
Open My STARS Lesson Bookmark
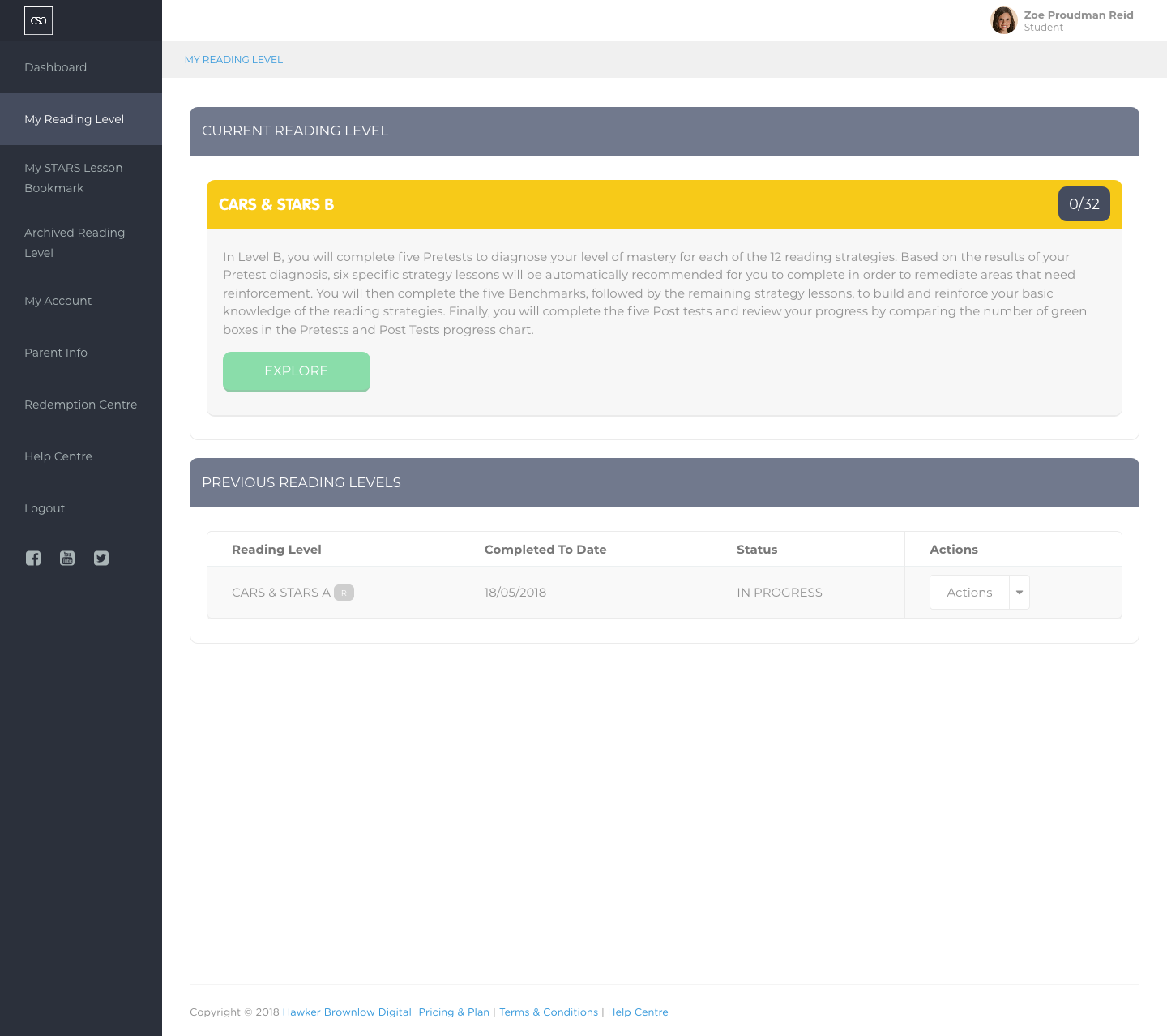[x=74, y=178]
